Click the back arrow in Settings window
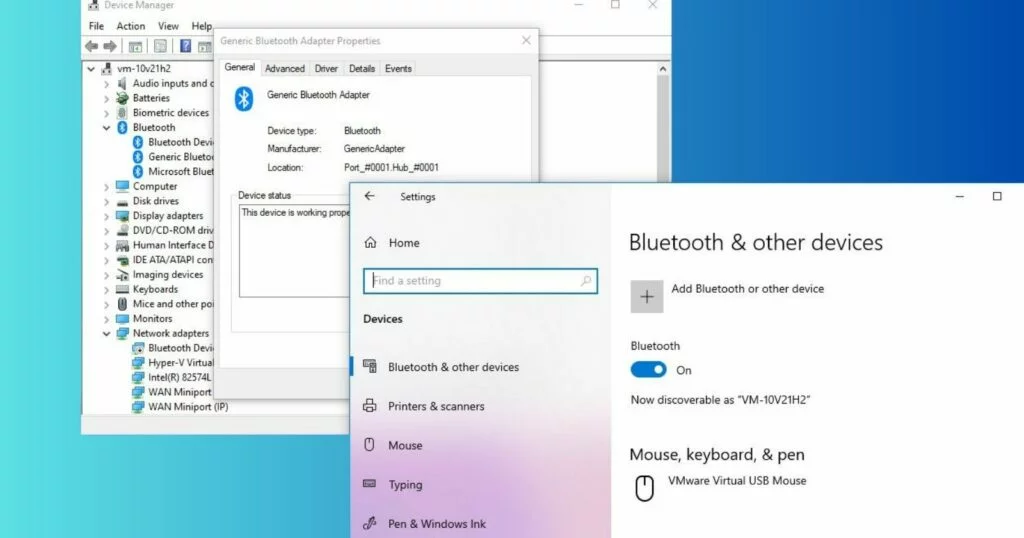The image size is (1024, 538). tap(370, 196)
